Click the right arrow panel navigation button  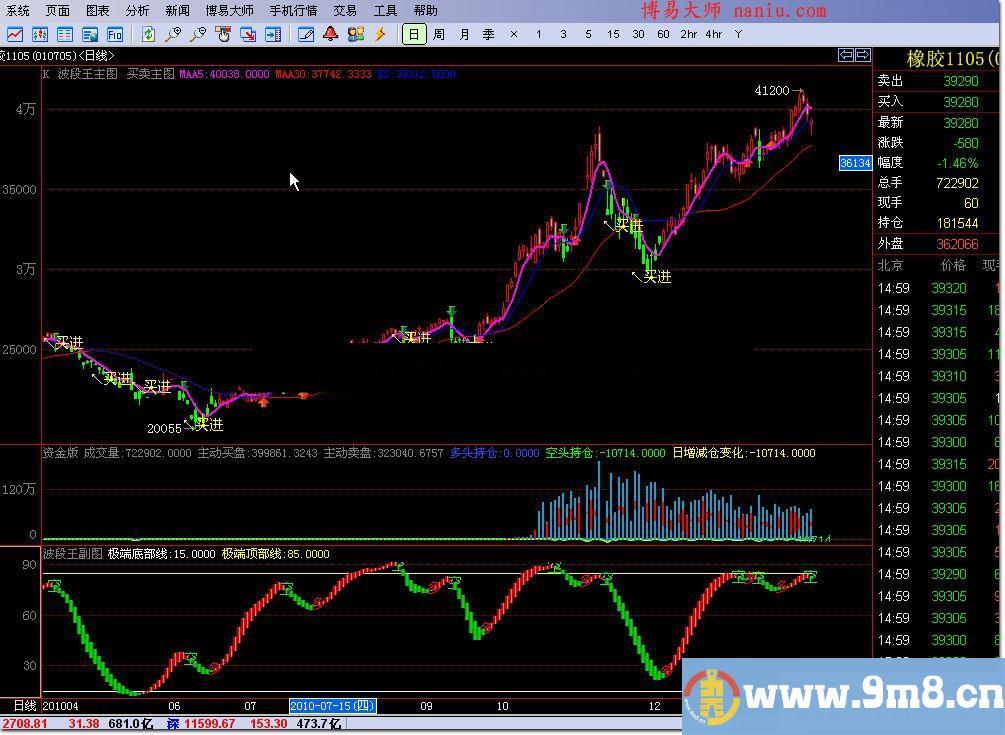pos(862,55)
